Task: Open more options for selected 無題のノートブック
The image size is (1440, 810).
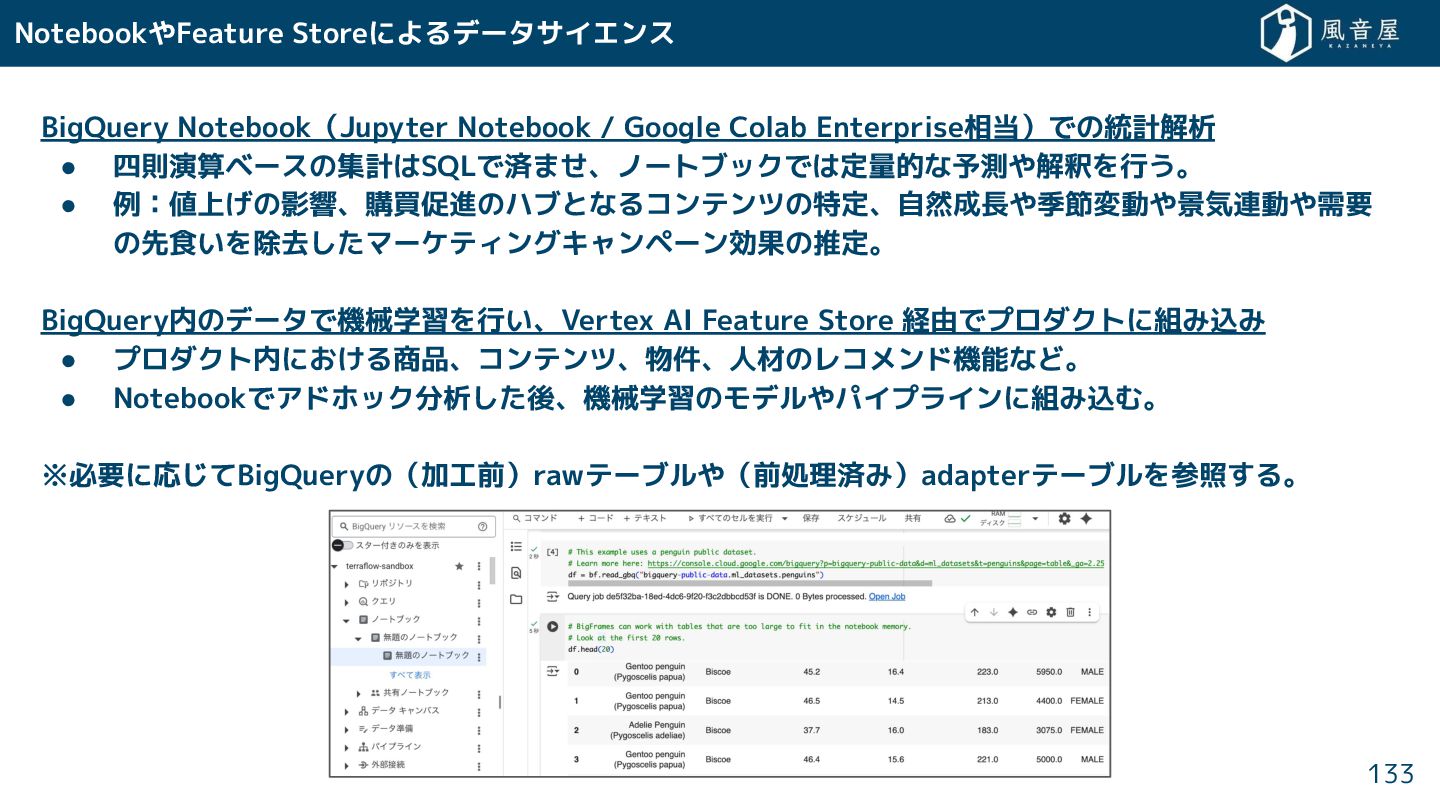Action: [x=480, y=657]
